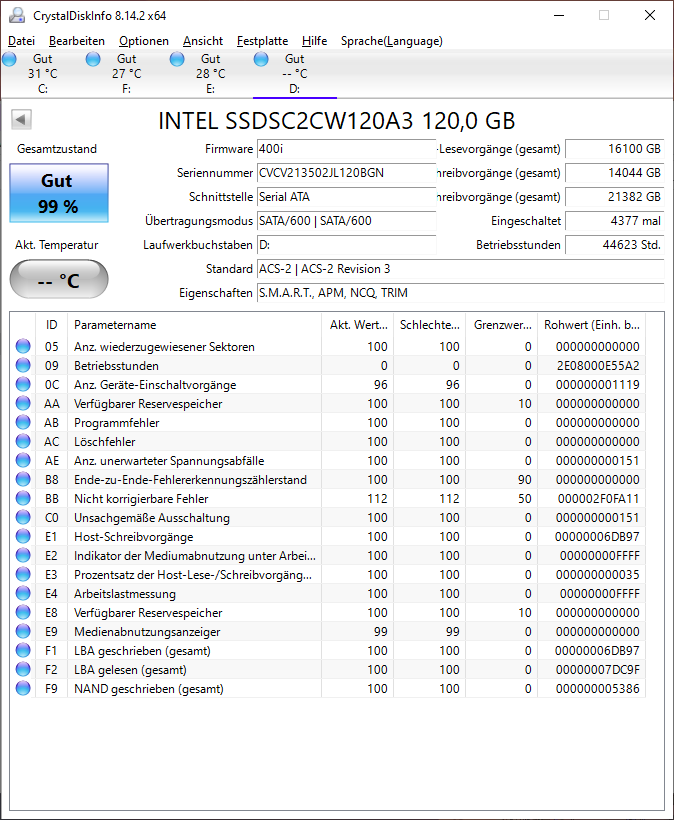
Task: Click the Laufwerkbuchstaben field
Action: [346, 245]
